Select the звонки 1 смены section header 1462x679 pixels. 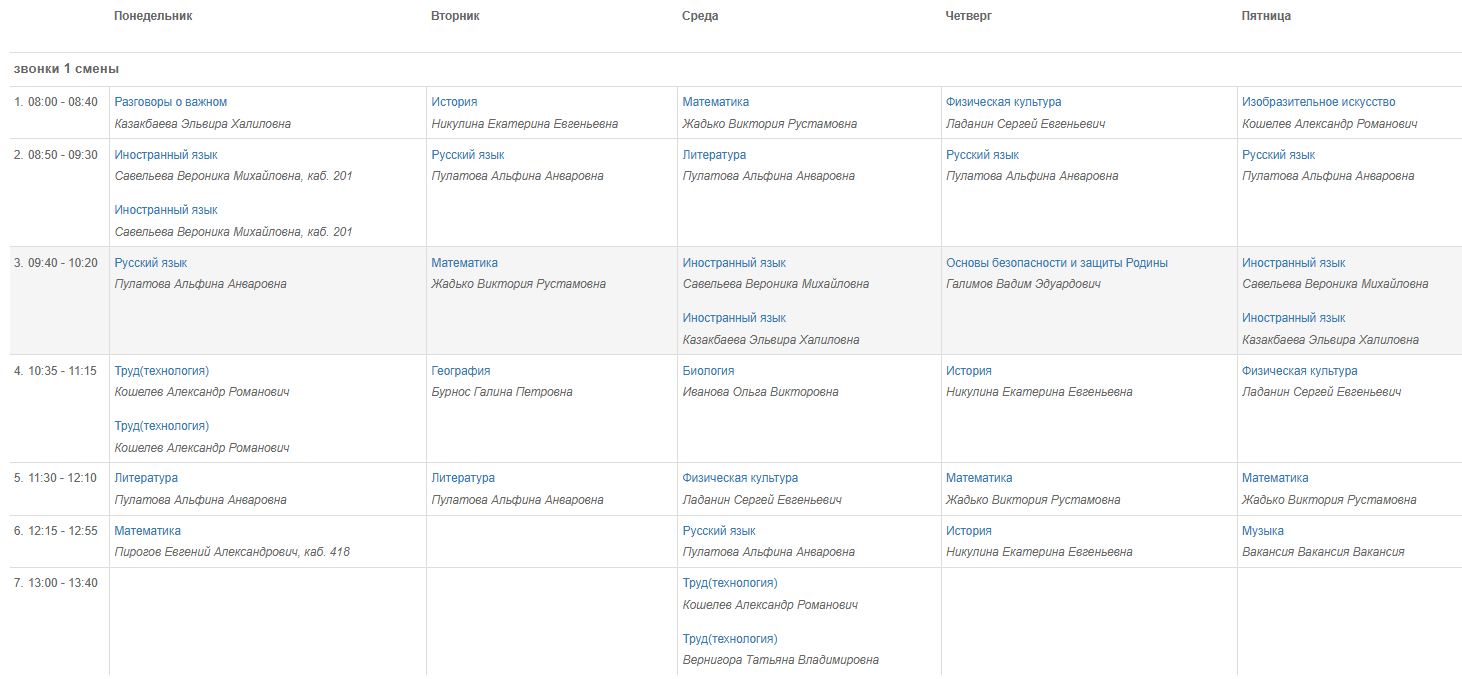point(67,69)
